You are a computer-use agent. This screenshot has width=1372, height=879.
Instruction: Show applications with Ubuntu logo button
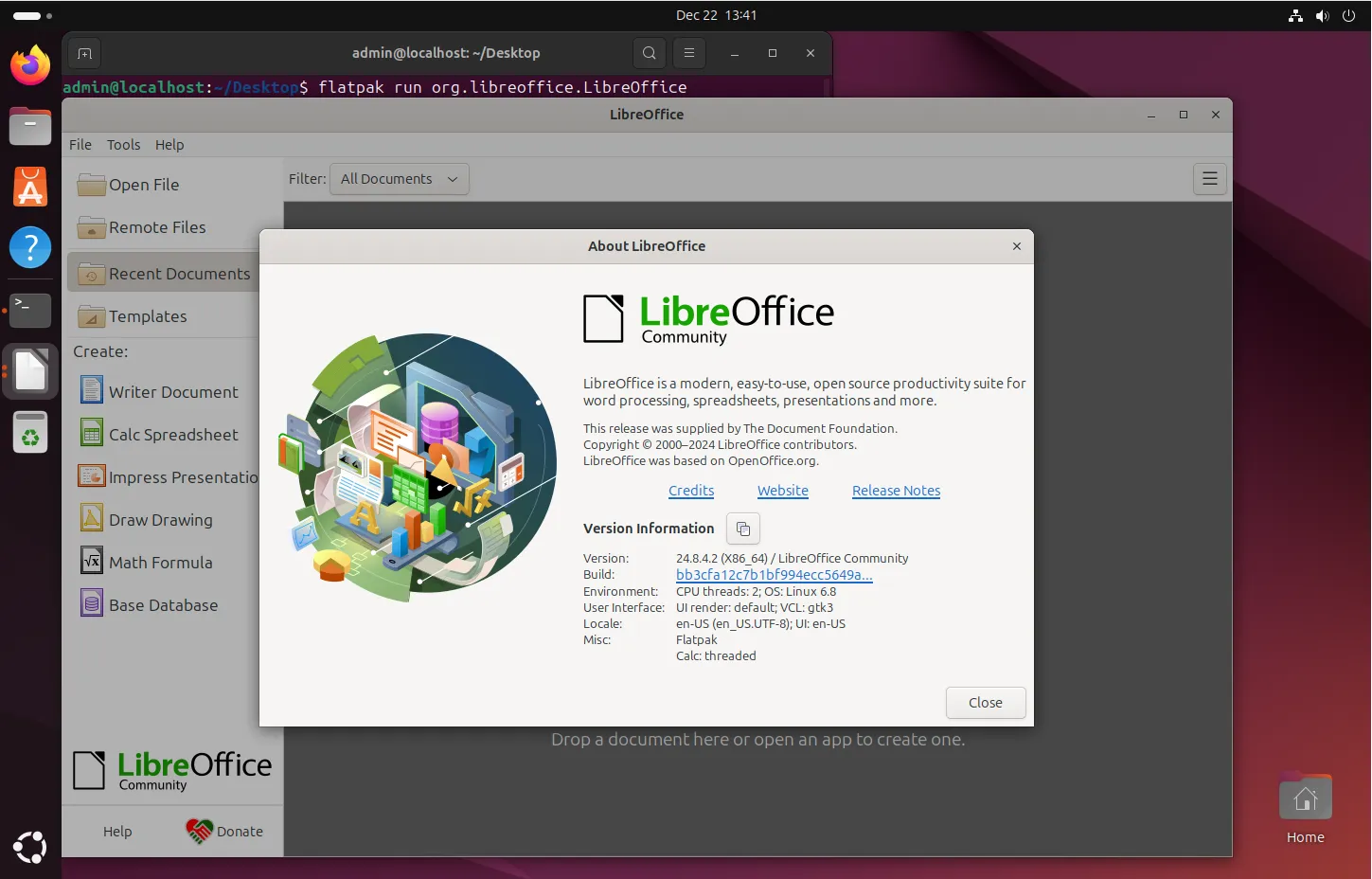tap(30, 847)
